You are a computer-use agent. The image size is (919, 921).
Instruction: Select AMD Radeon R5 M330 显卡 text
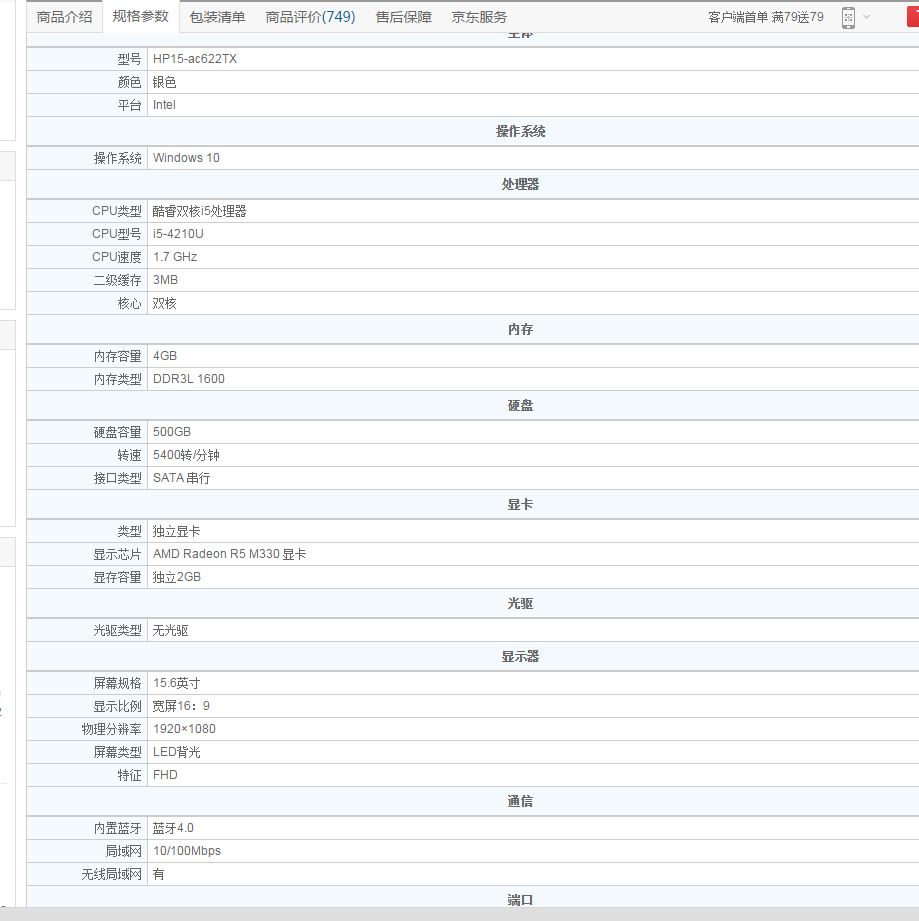tap(230, 554)
